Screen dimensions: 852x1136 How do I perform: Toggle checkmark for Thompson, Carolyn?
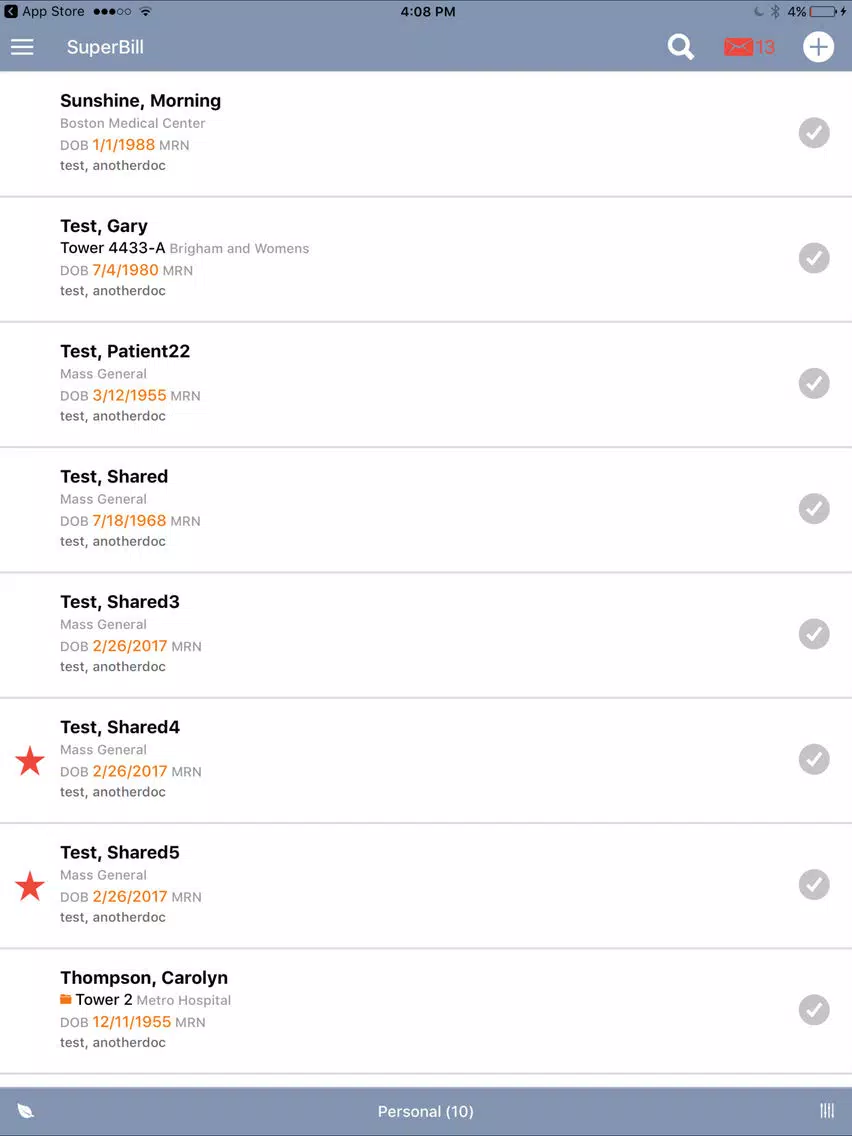[x=814, y=1010]
